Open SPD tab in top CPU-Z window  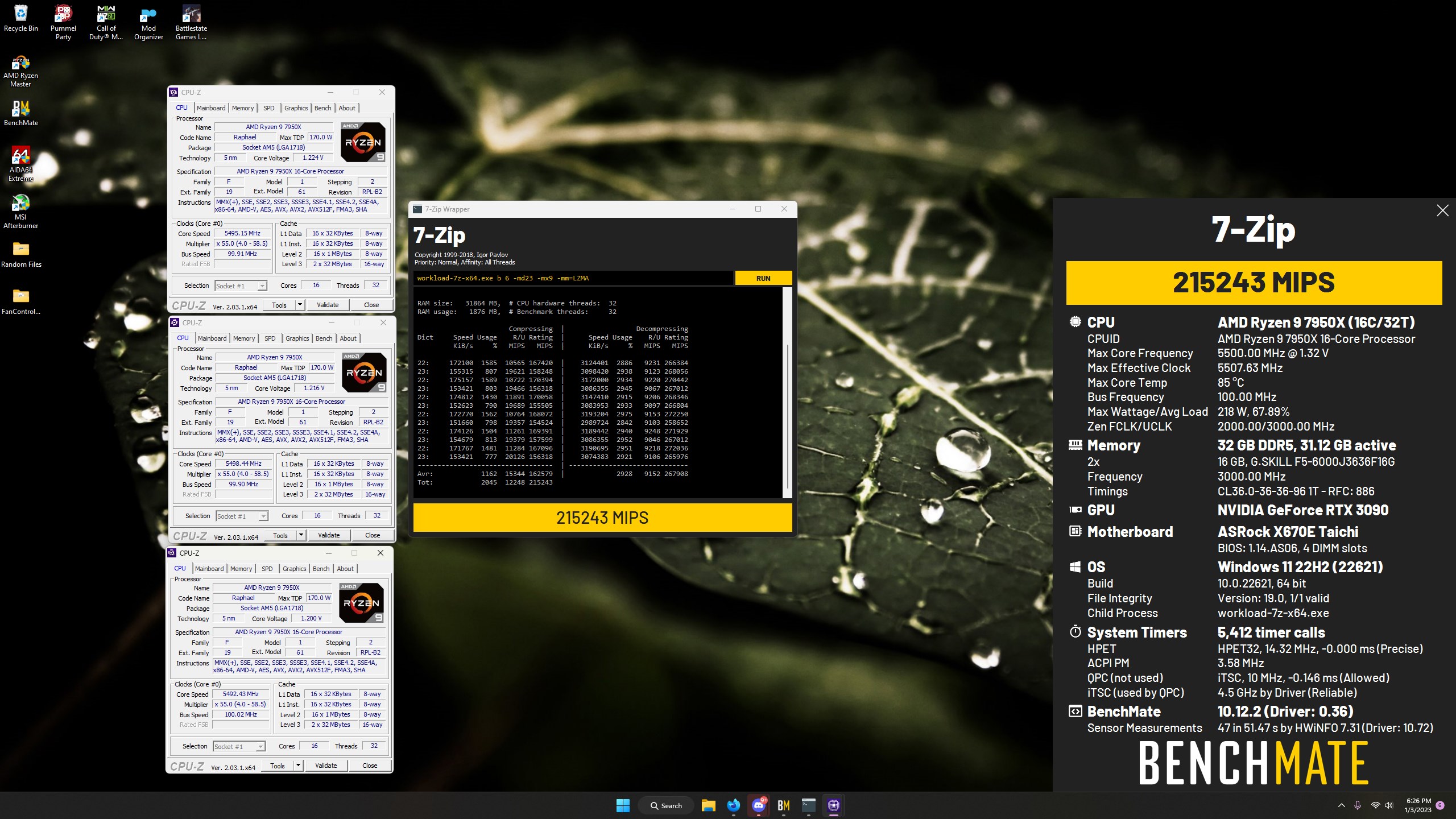(269, 108)
